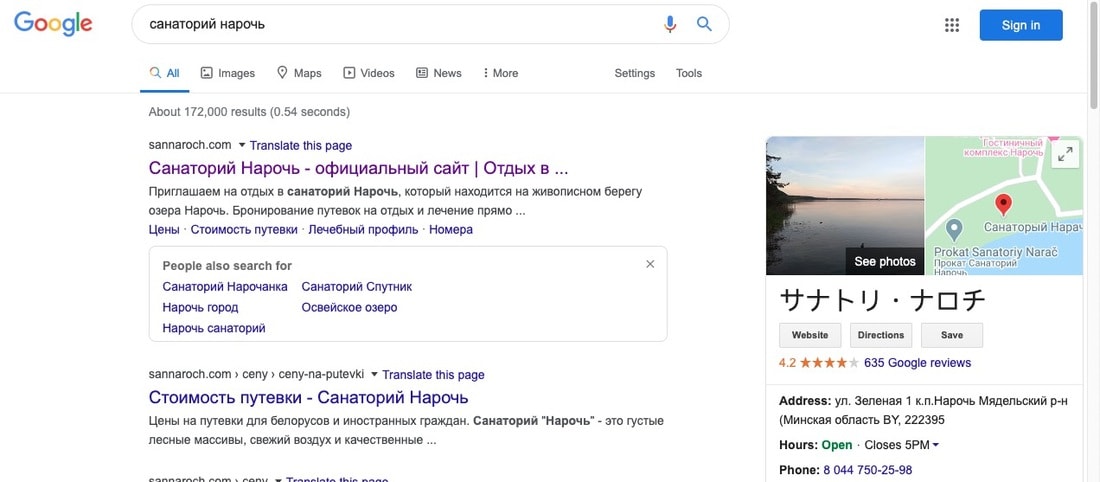Switch to the Images tab
The width and height of the screenshot is (1100, 482).
click(x=228, y=73)
